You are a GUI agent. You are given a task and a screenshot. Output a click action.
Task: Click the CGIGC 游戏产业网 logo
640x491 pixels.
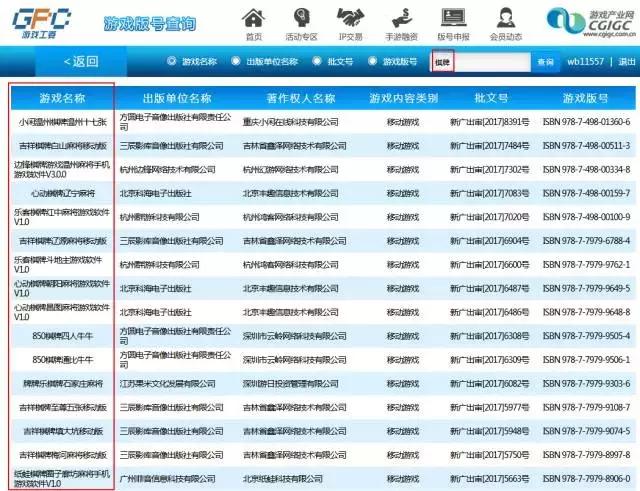coord(591,22)
